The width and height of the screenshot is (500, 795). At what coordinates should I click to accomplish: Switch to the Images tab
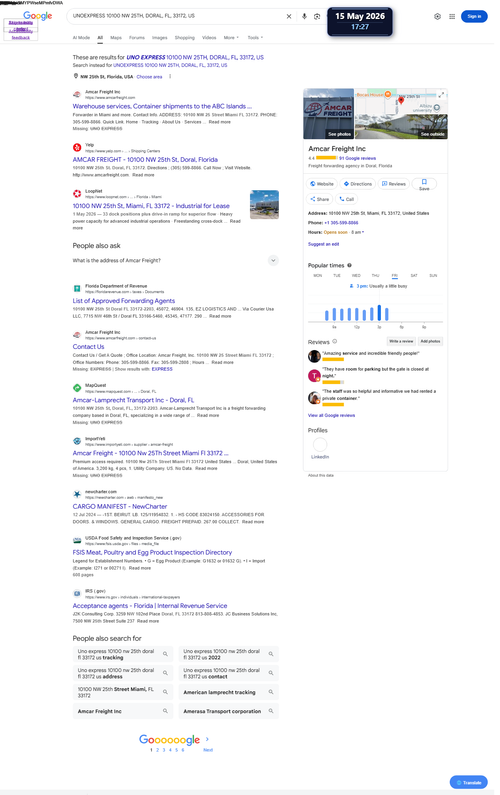[160, 38]
